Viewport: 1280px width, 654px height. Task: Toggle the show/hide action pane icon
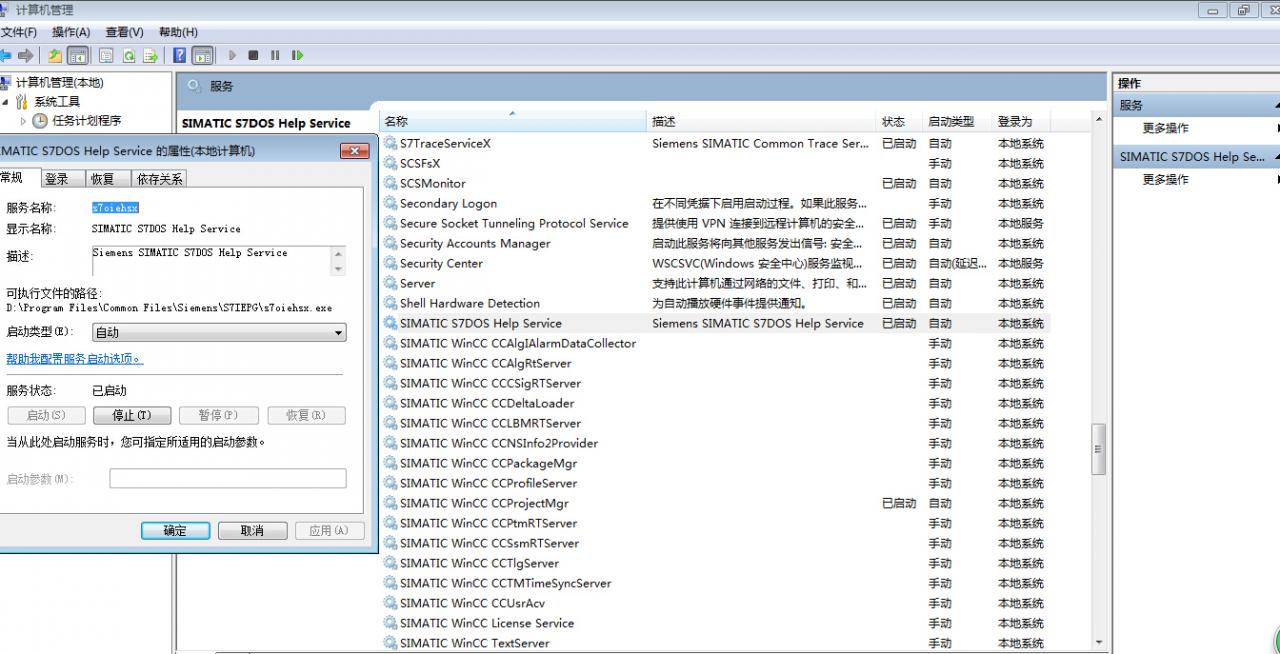[x=203, y=56]
